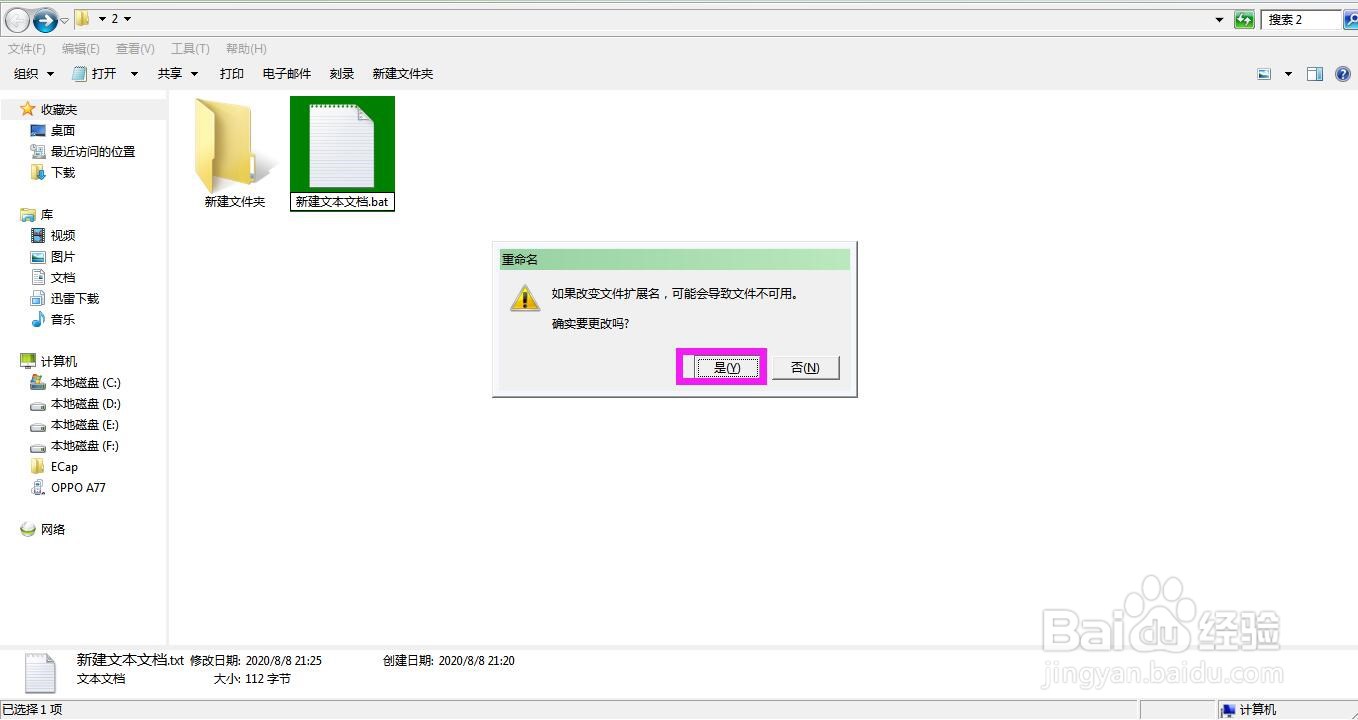Select the 新建文件夹 folder icon
The height and width of the screenshot is (720, 1358).
pos(235,145)
